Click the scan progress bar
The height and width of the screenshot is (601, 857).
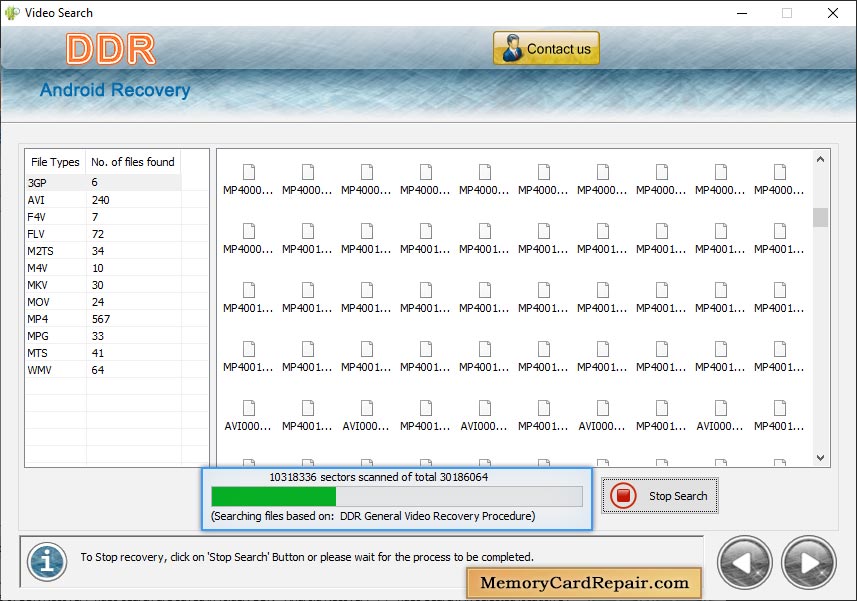coord(397,496)
